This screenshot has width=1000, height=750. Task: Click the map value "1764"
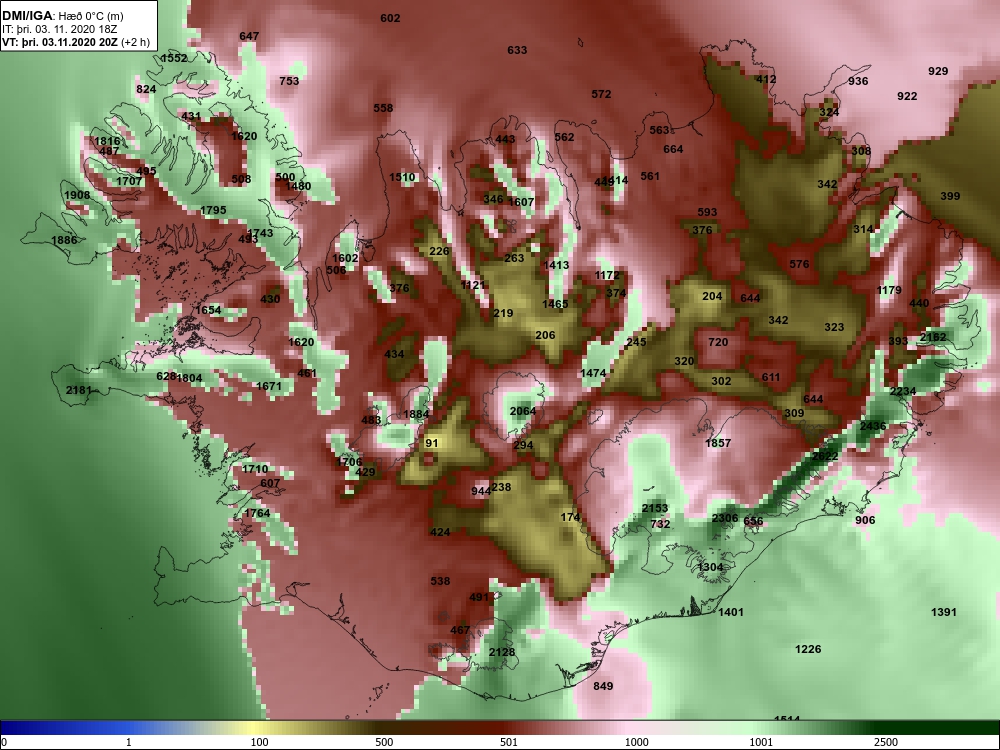click(258, 513)
